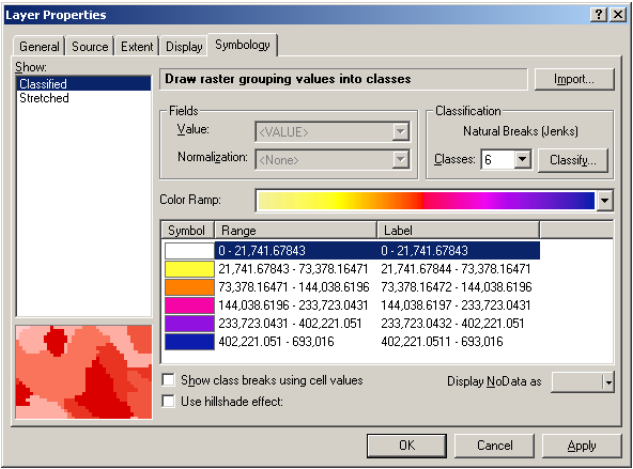
Task: Enable Show class breaks using cell values
Action: [x=168, y=381]
